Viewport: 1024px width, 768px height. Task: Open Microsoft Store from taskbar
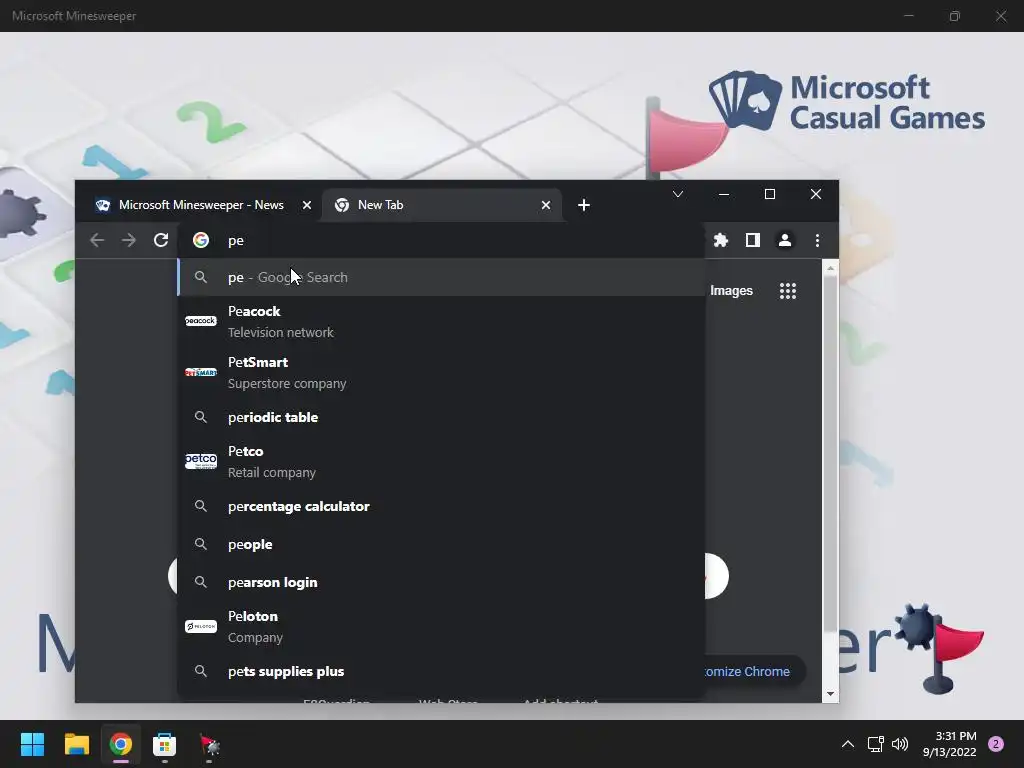(x=165, y=744)
